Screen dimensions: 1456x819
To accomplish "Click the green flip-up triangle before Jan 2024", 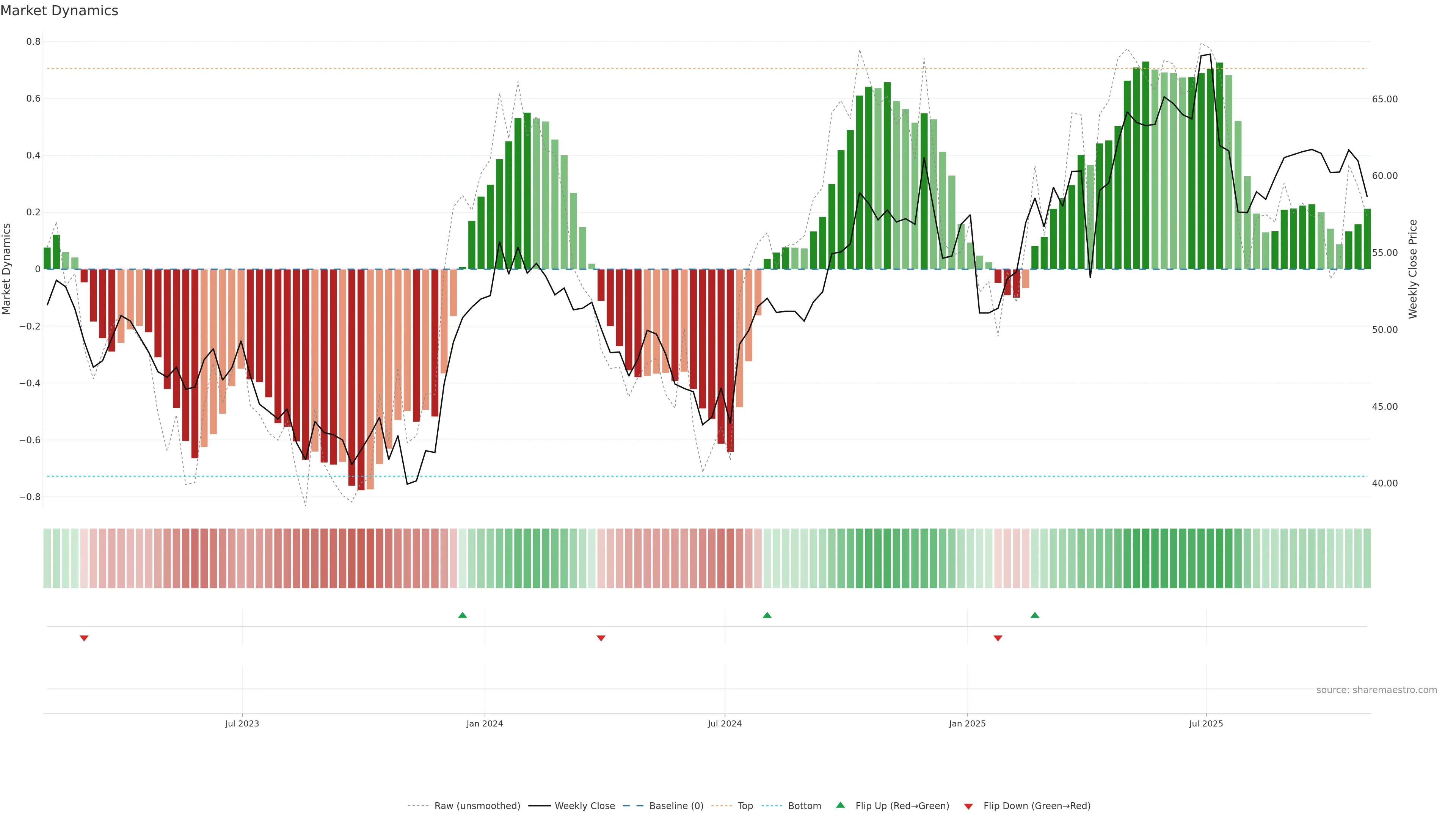I will pyautogui.click(x=462, y=615).
